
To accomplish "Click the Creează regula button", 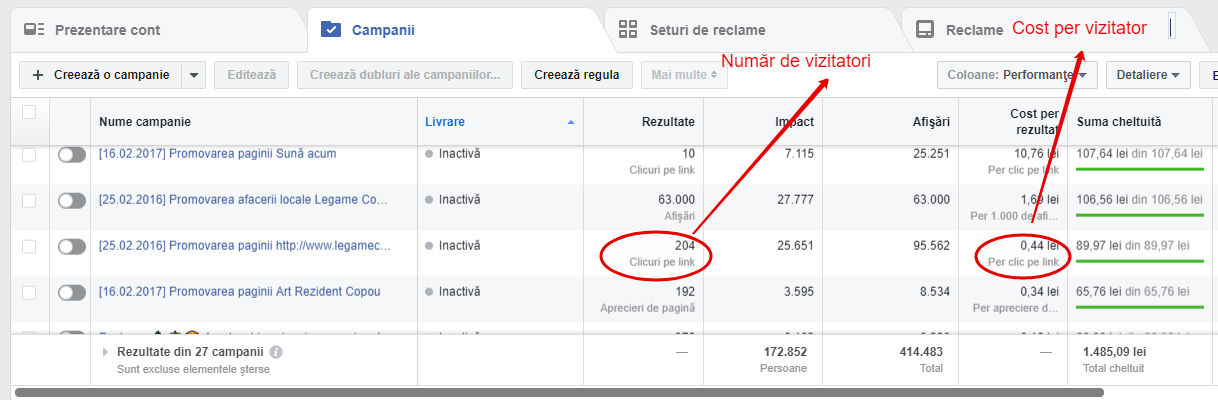I will [576, 75].
